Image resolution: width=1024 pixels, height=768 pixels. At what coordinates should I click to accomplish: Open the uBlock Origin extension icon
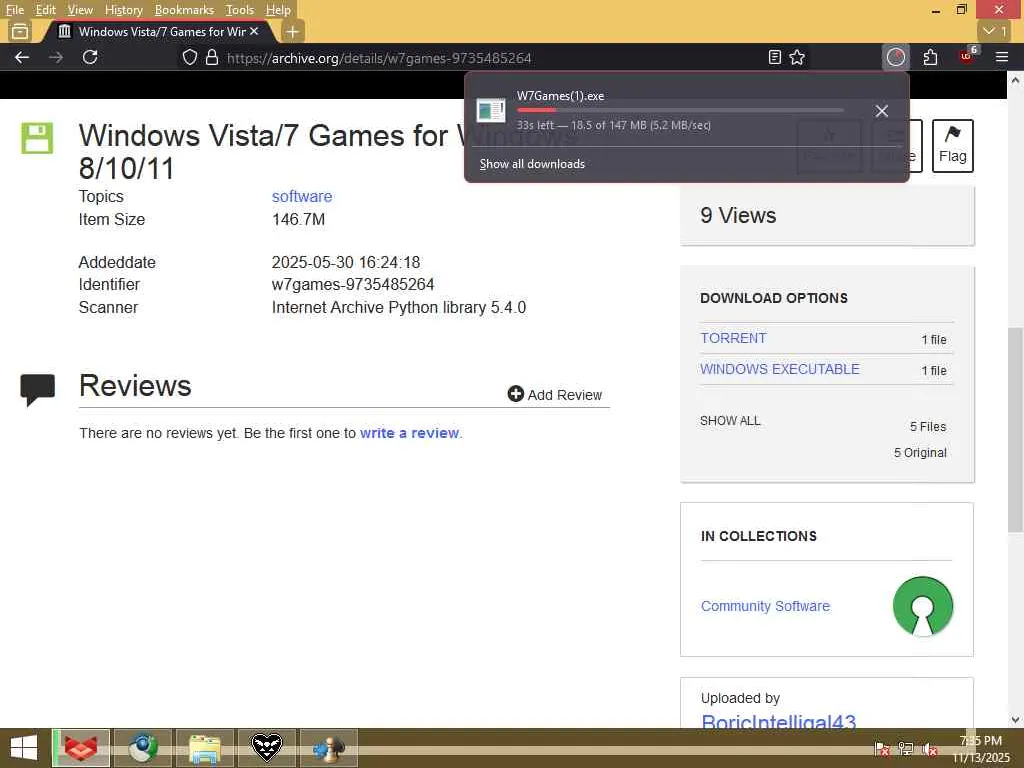tap(967, 57)
